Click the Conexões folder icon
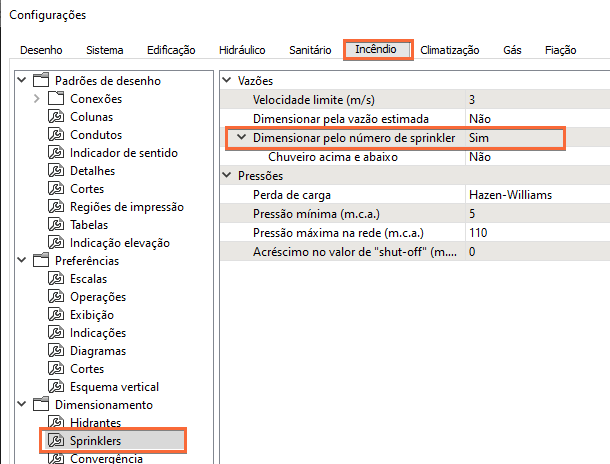This screenshot has width=610, height=464. (x=56, y=99)
